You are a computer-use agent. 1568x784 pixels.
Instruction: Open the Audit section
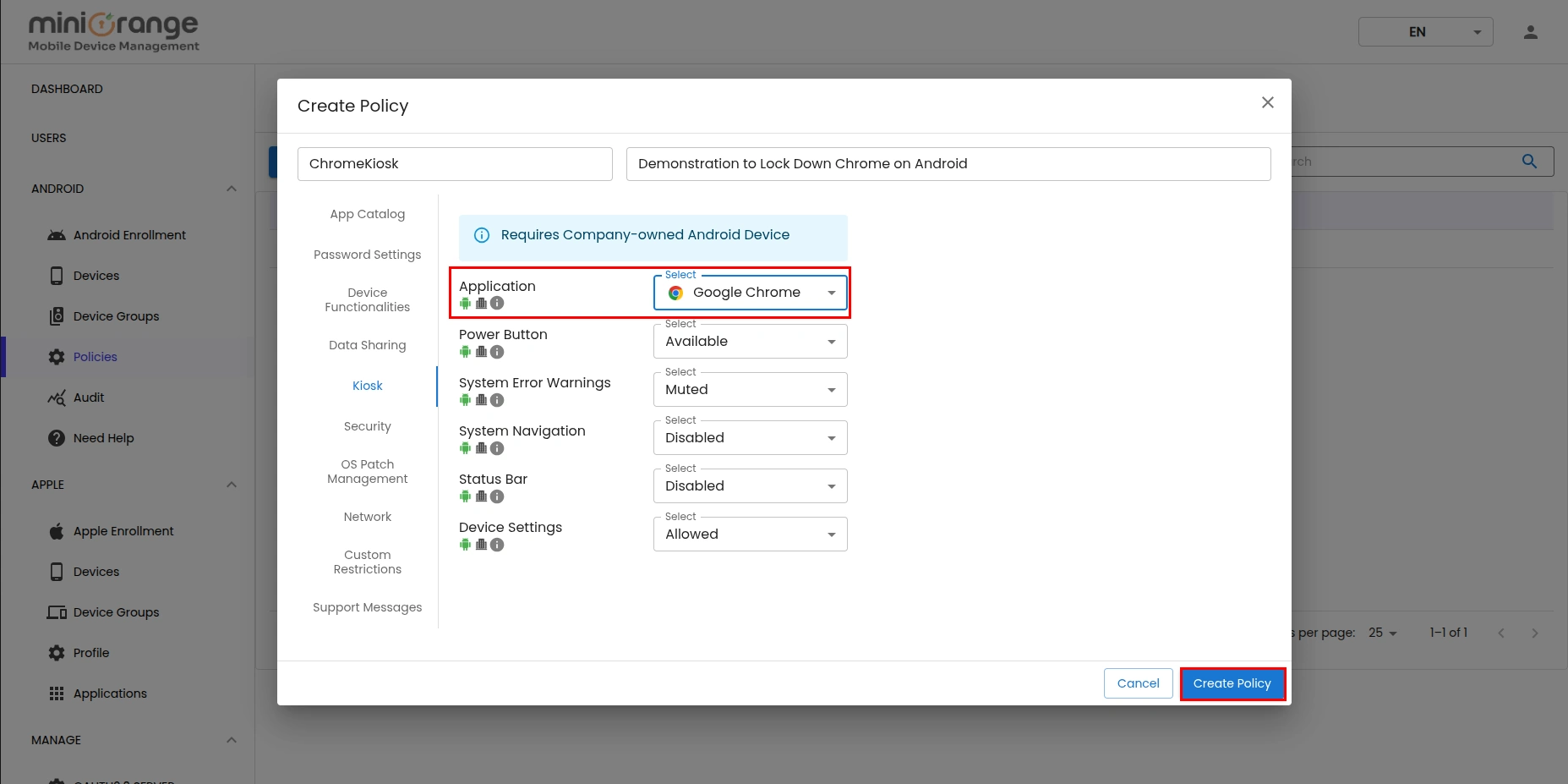(x=88, y=397)
